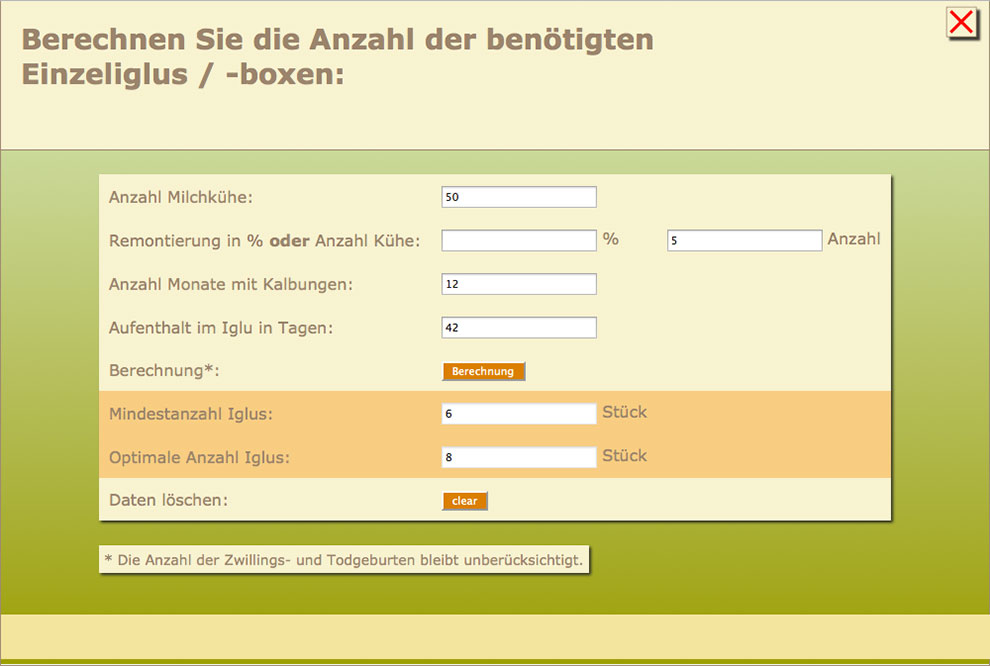Click the "Anzahl" label right of the second Remontierung field
The width and height of the screenshot is (990, 666).
(853, 239)
